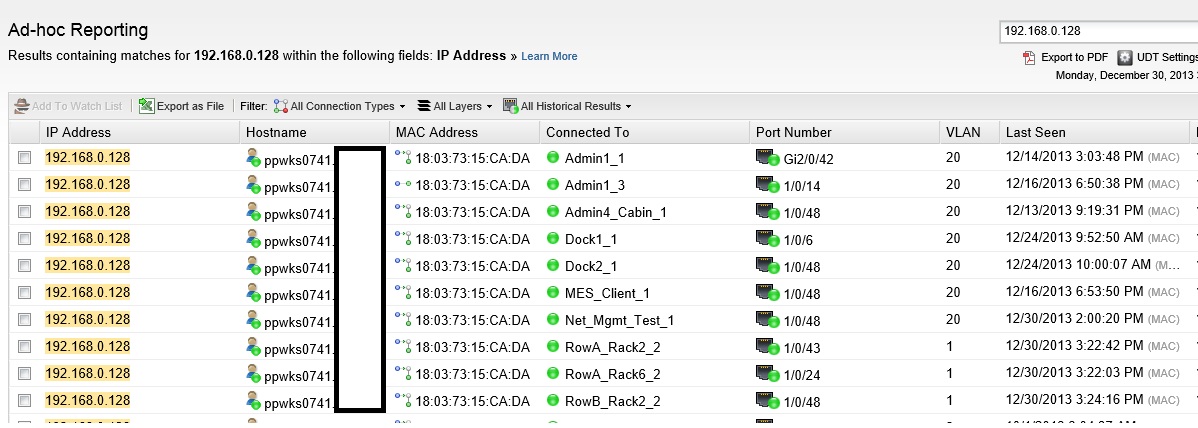Viewport: 1198px width, 428px height.
Task: Check the box for Net_Mgmt_Test_1 row
Action: [24, 319]
